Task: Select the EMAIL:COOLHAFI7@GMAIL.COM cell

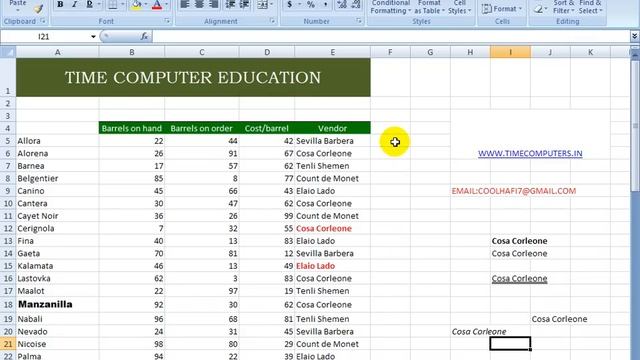Action: click(513, 191)
